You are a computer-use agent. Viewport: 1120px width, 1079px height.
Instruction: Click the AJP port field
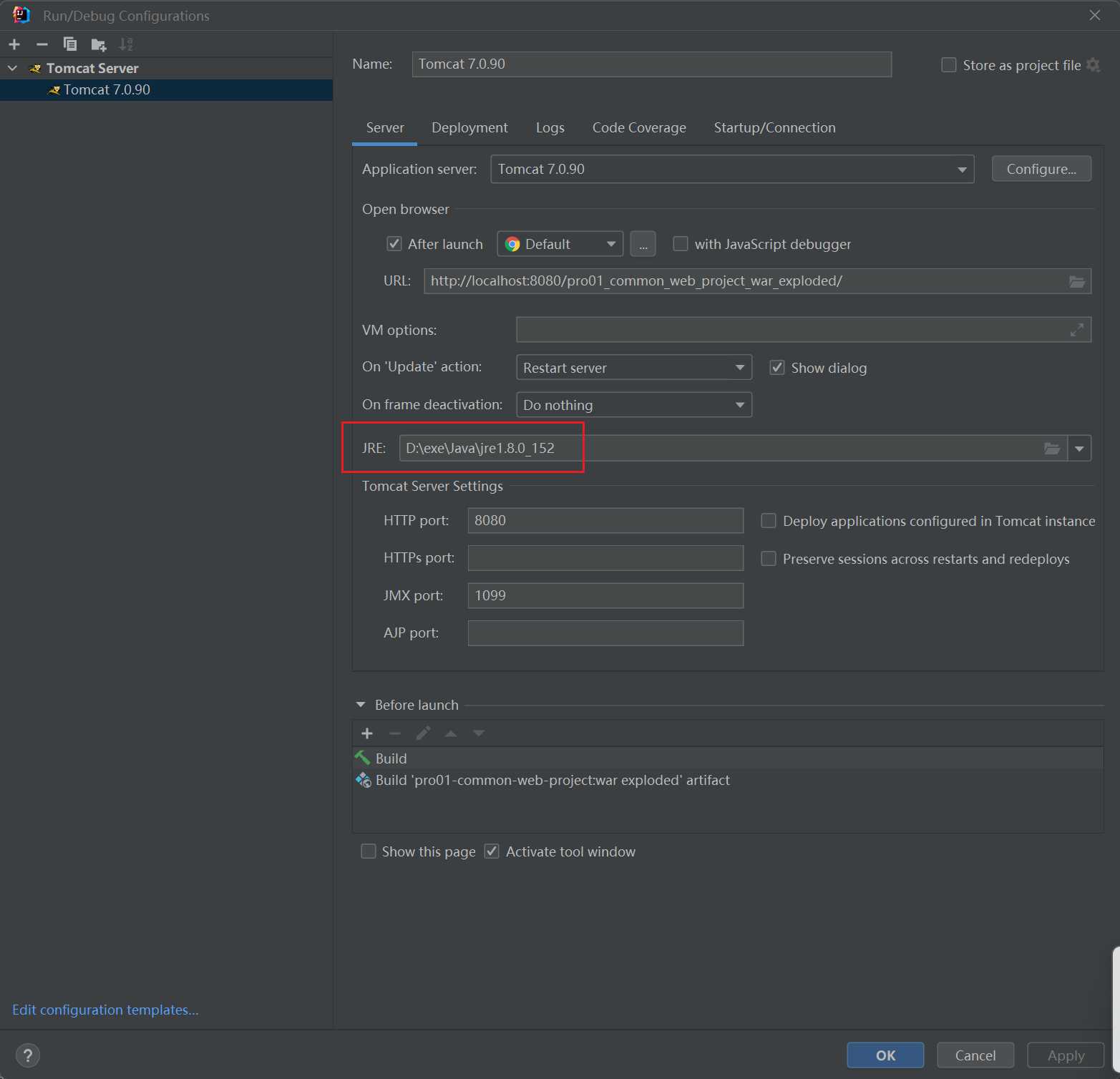click(x=605, y=633)
